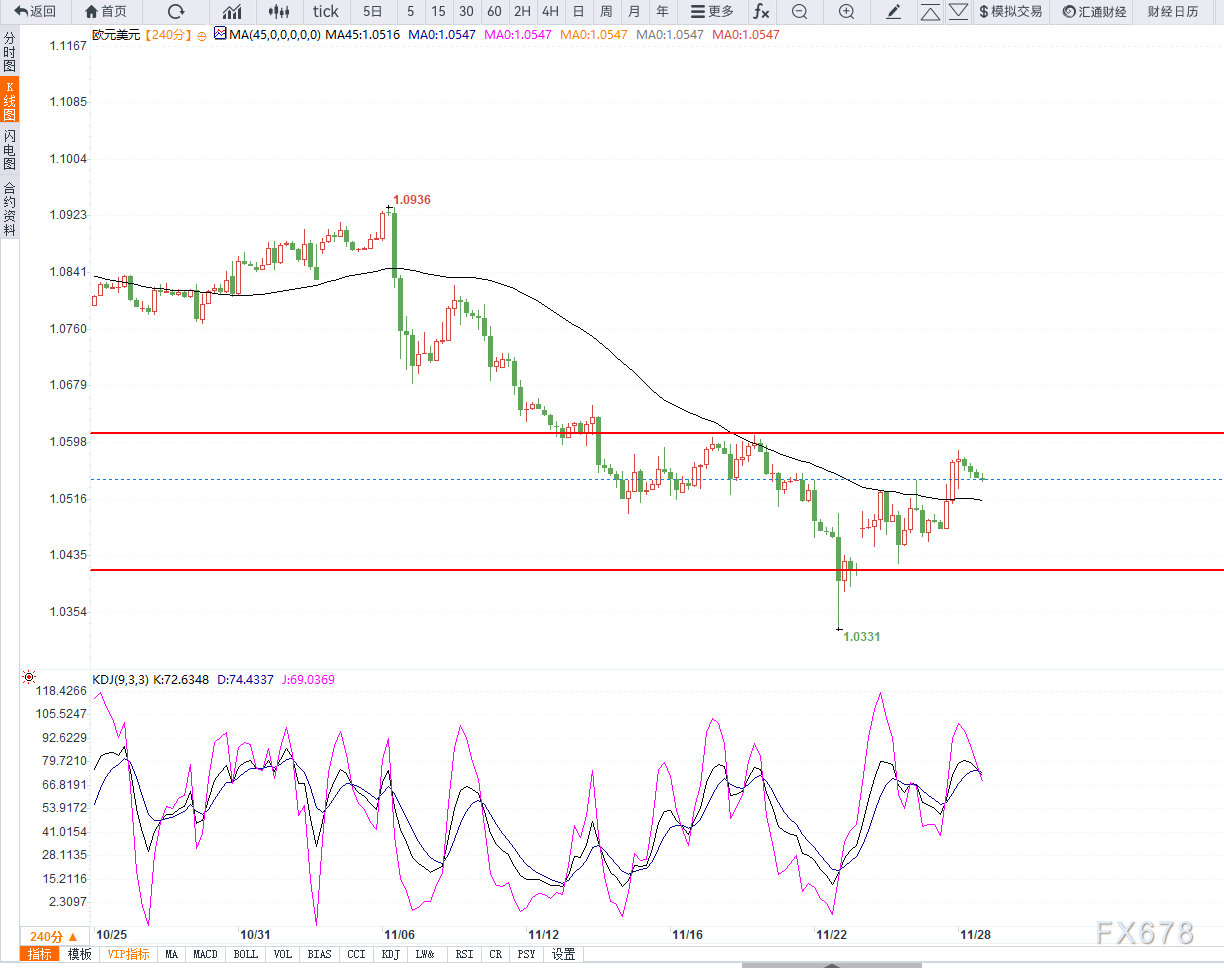Apply the MACD indicator

click(206, 955)
